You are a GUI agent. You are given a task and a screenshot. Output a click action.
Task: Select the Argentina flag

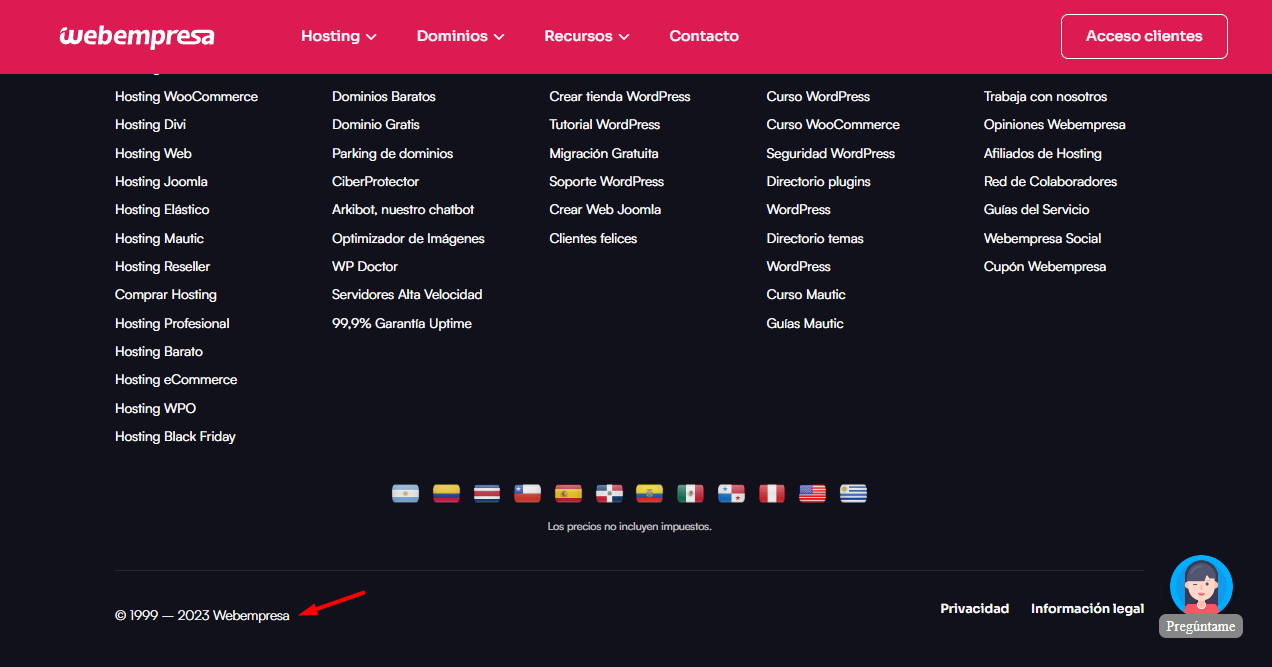(x=405, y=493)
